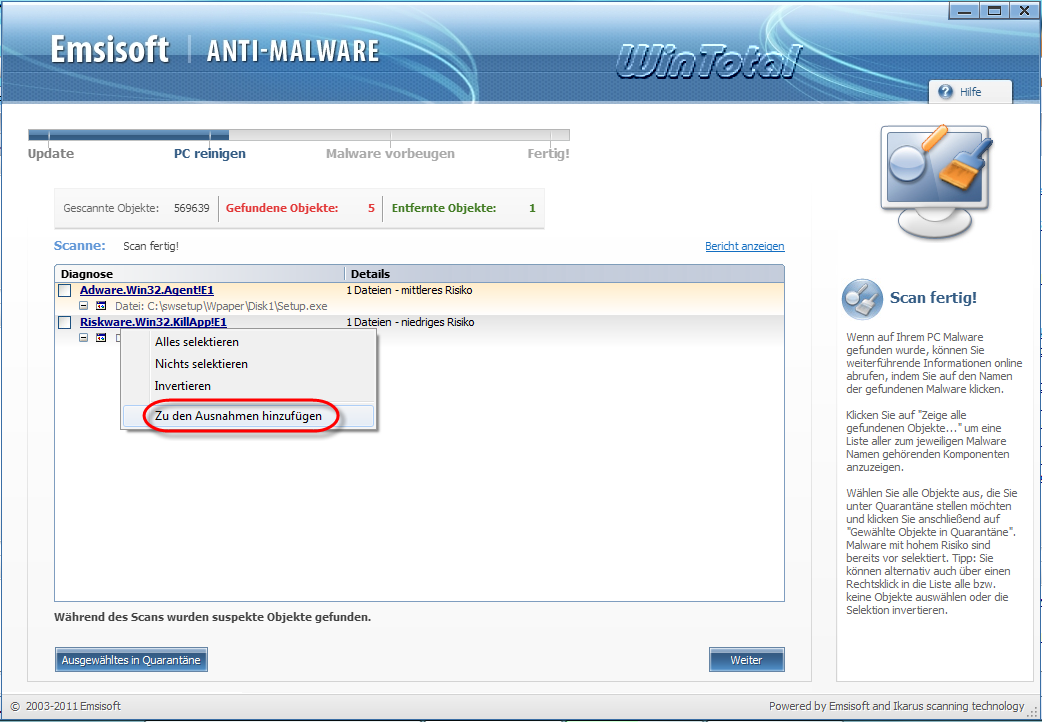Collapse the Adware.Win32.Agent!E1 file entry
The image size is (1042, 722).
pyautogui.click(x=83, y=306)
